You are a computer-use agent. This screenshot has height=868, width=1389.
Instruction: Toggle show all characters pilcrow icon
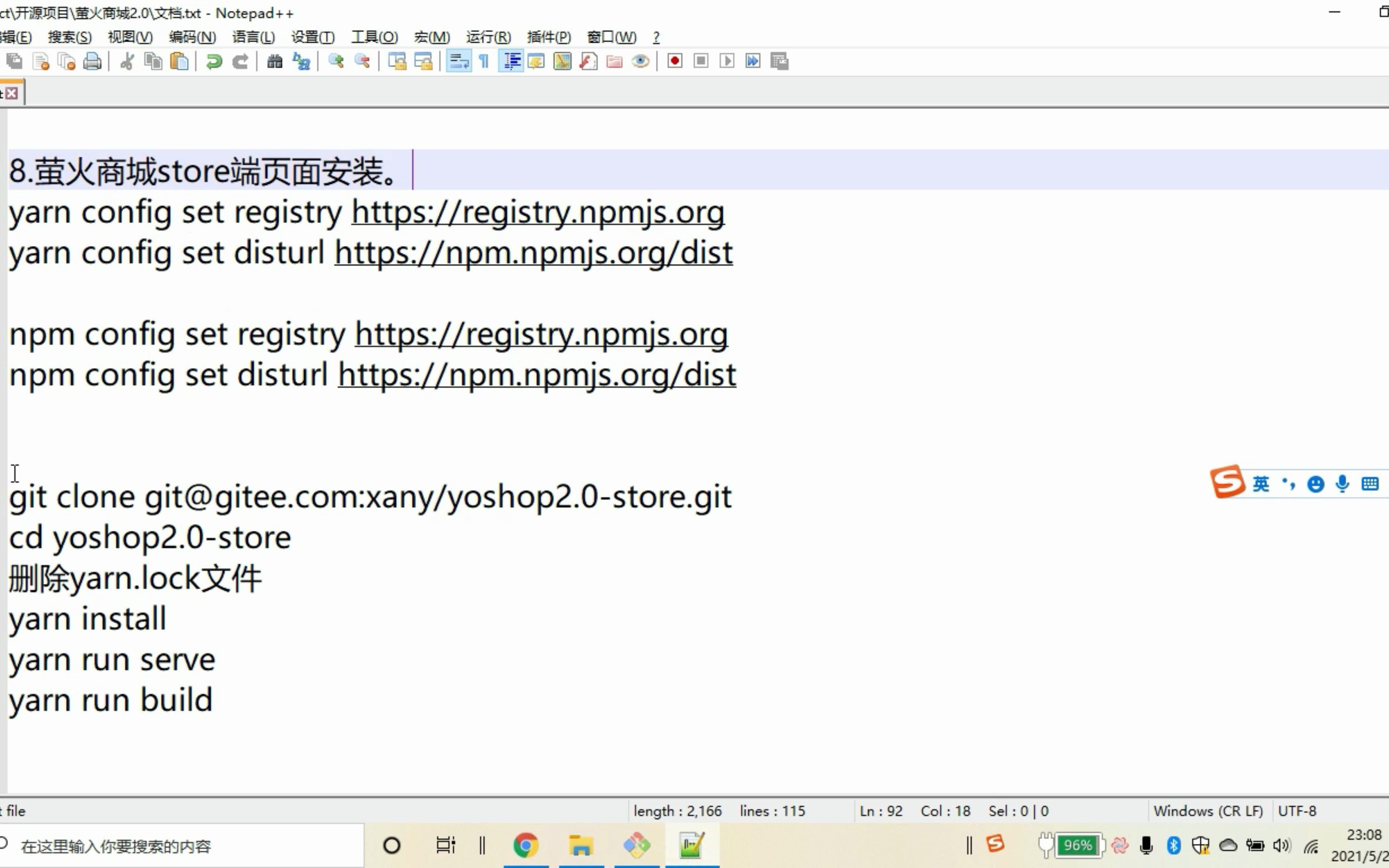[x=484, y=61]
